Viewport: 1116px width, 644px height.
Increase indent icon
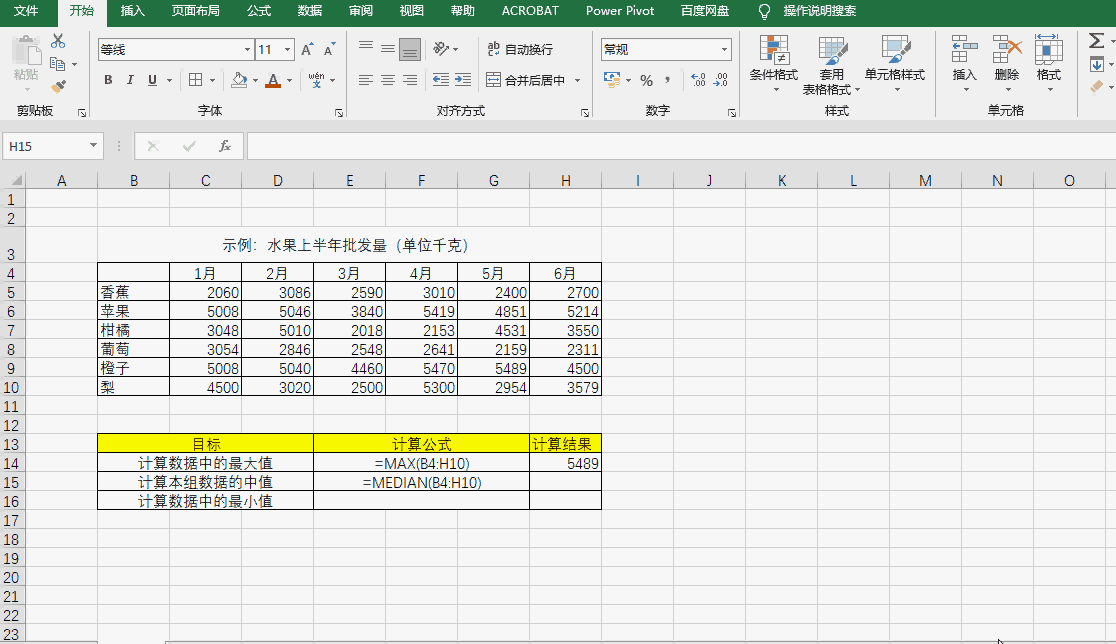(x=463, y=80)
